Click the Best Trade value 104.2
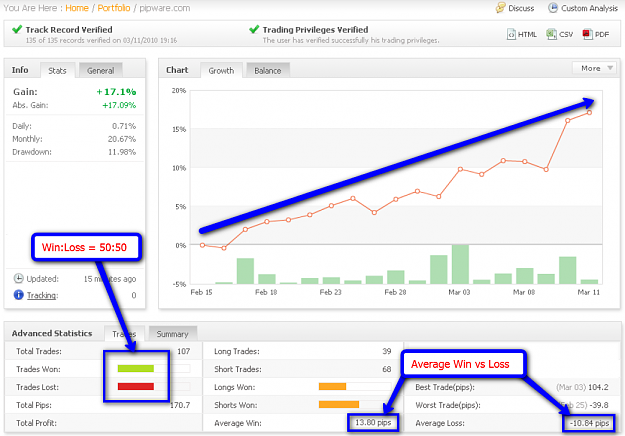Image resolution: width=625 pixels, height=436 pixels. [x=598, y=387]
